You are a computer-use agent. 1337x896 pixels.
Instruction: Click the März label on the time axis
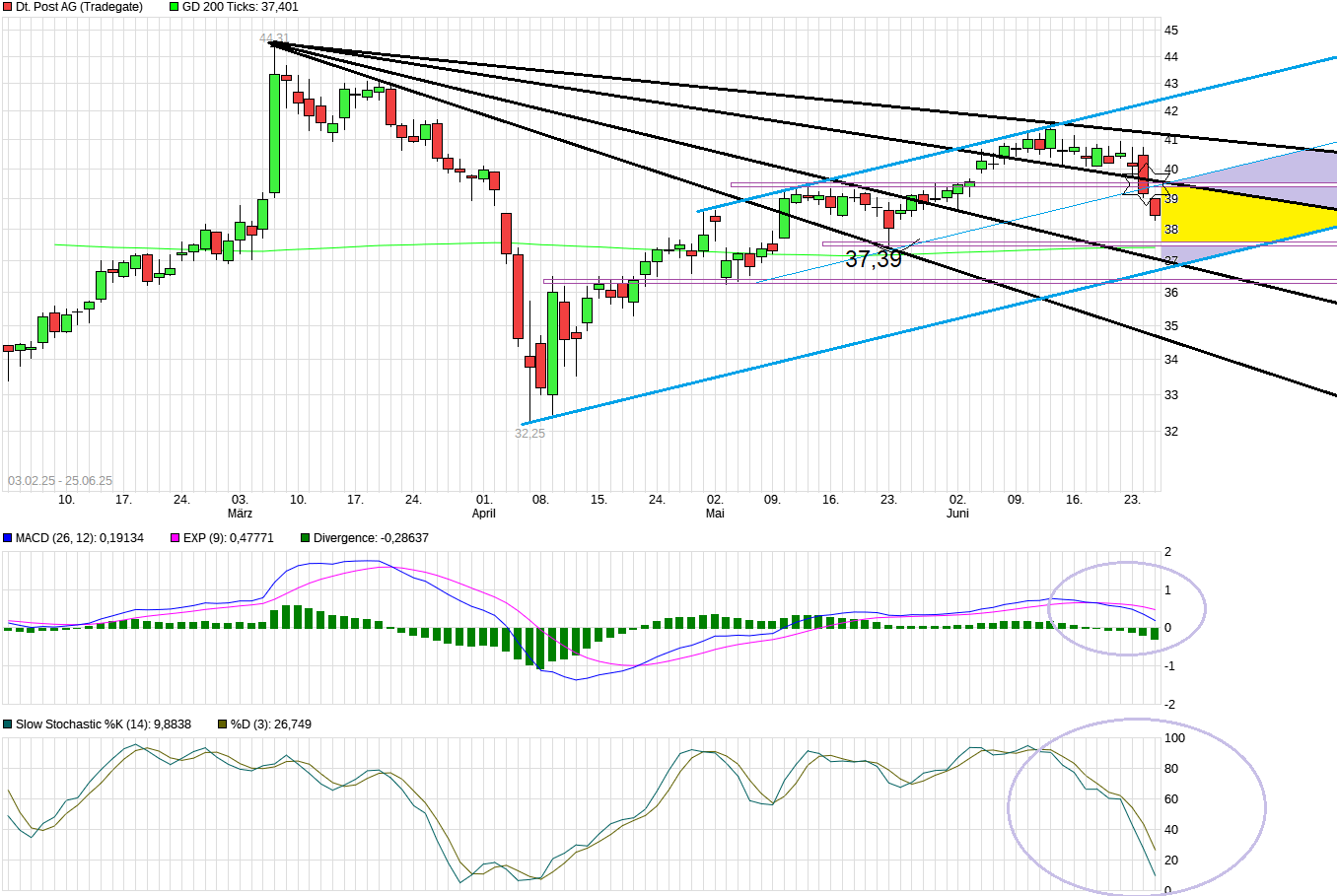coord(240,514)
